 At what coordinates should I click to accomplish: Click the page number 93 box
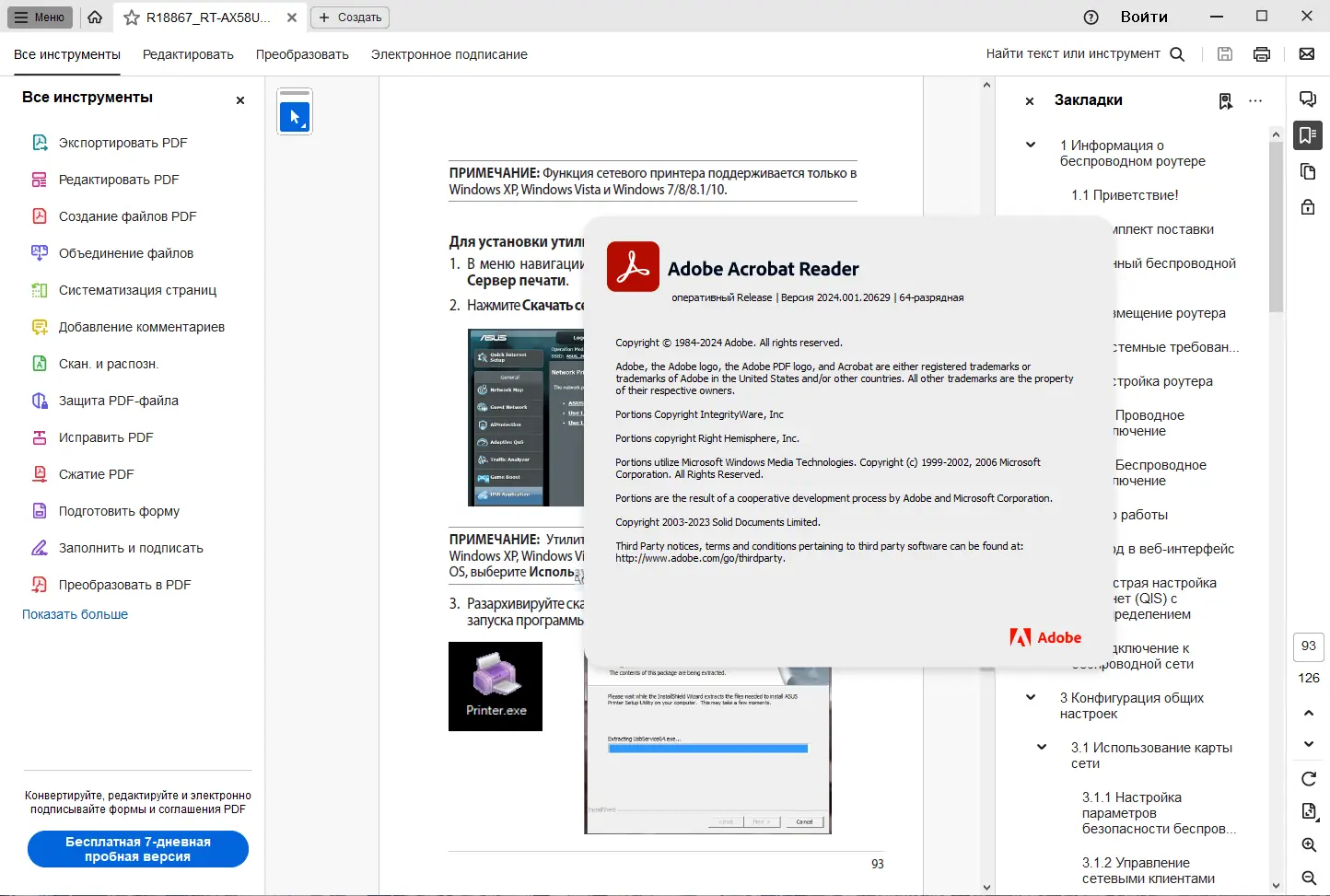point(1309,646)
